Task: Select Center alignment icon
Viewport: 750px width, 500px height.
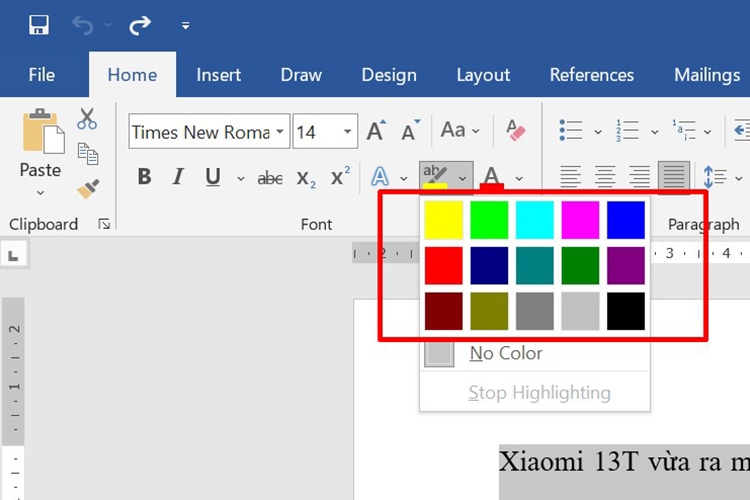Action: [x=605, y=177]
